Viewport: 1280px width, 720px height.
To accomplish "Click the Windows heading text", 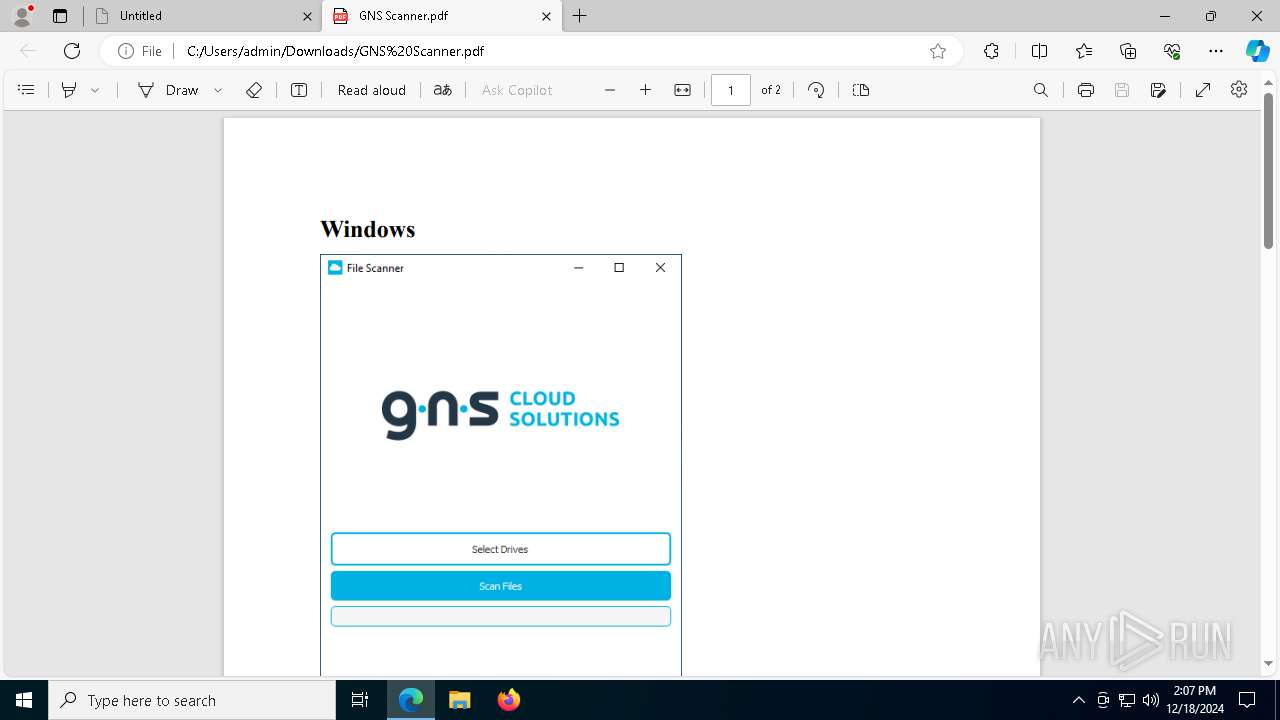I will pos(367,229).
